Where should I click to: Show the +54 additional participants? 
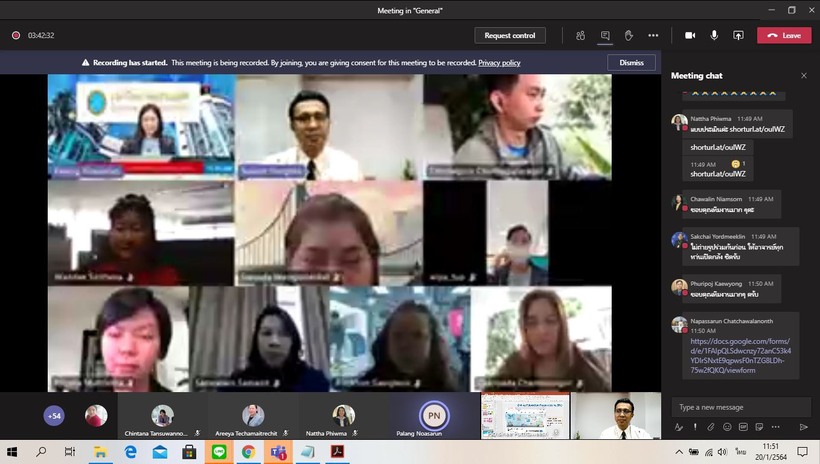pos(54,416)
